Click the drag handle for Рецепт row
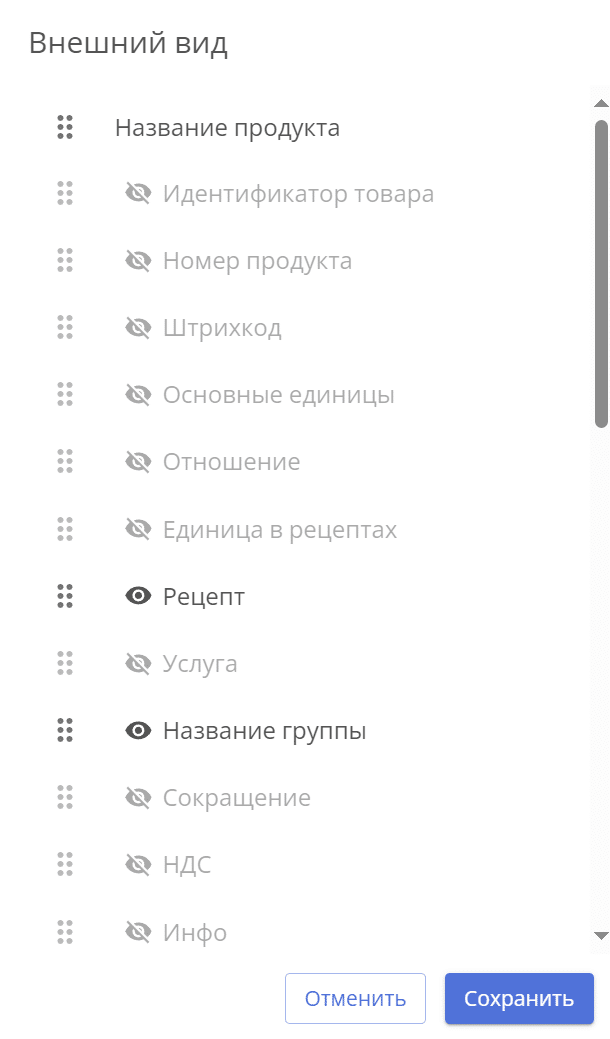Image resolution: width=610 pixels, height=1039 pixels. [65, 597]
